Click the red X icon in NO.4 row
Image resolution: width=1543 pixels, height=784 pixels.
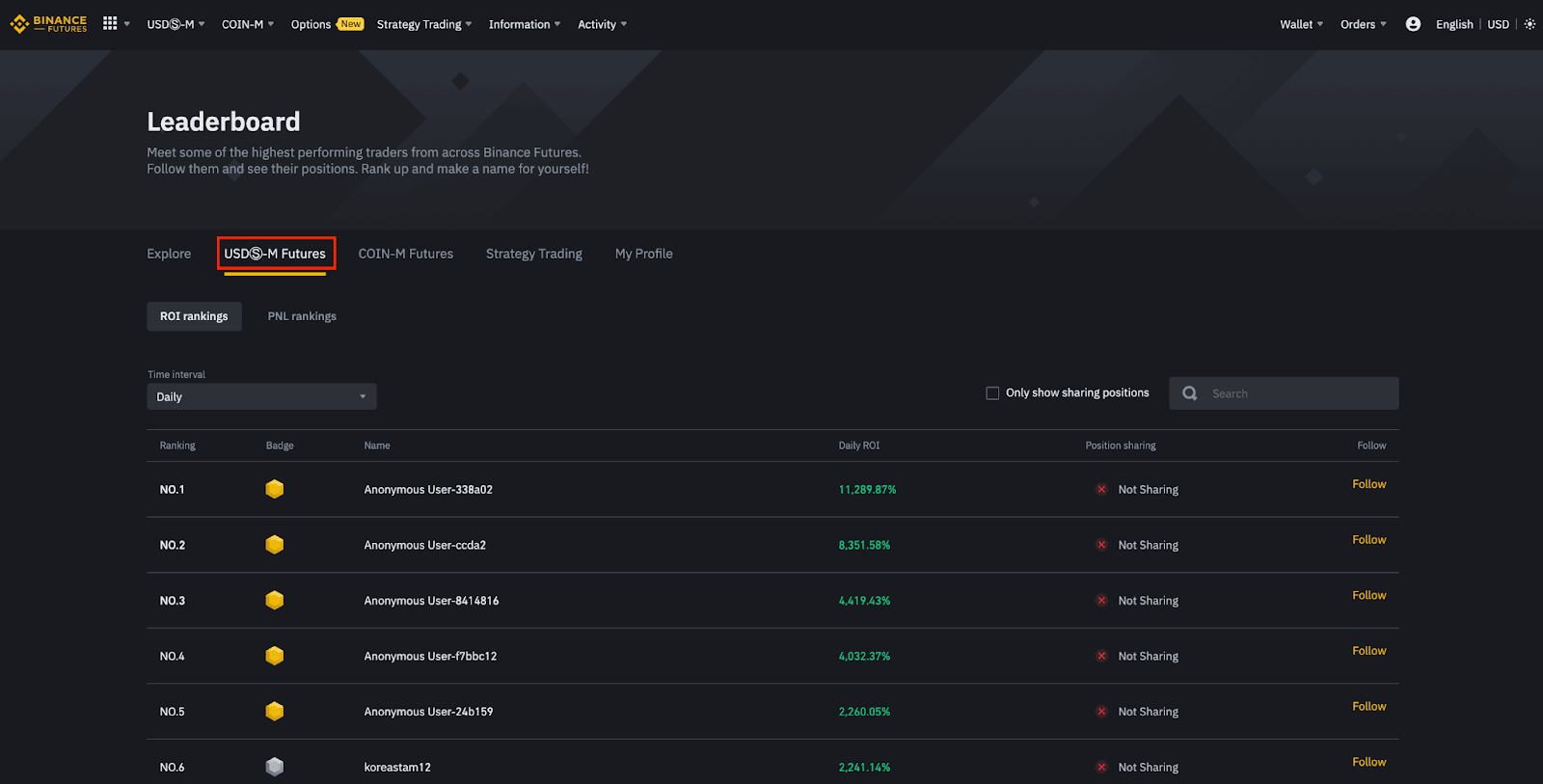point(1101,656)
